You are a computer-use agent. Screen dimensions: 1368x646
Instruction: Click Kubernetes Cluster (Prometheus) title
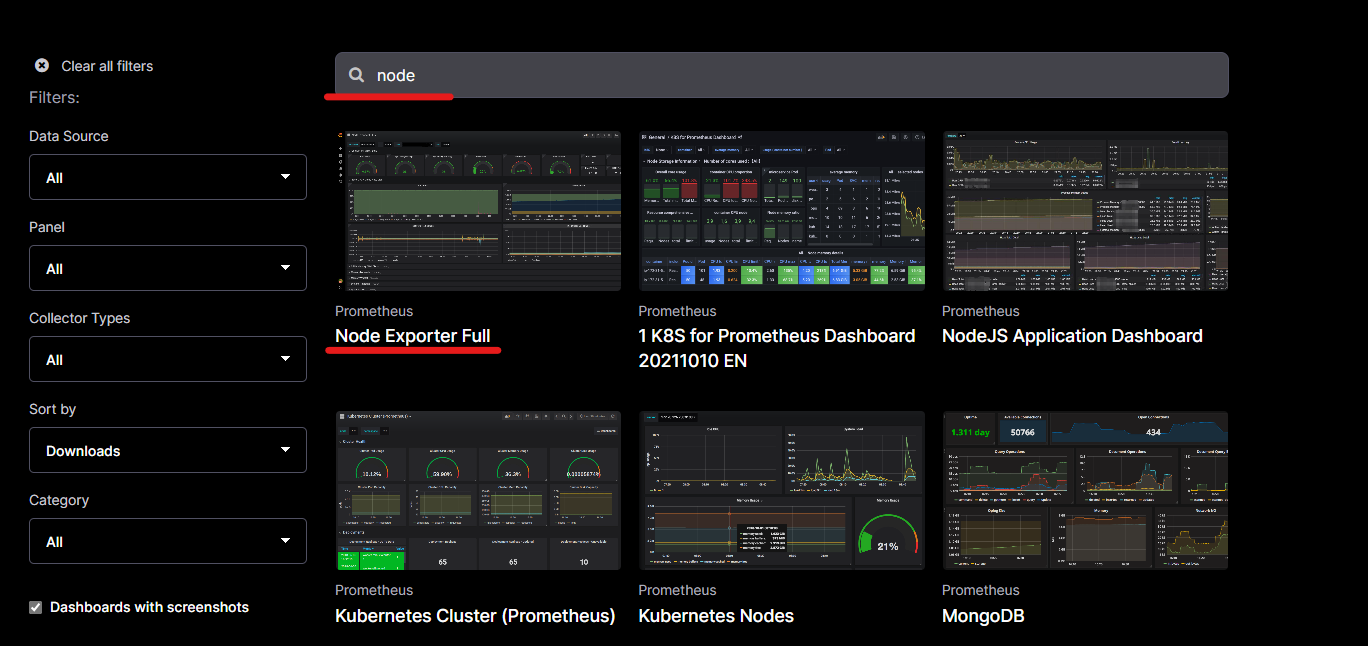tap(475, 616)
